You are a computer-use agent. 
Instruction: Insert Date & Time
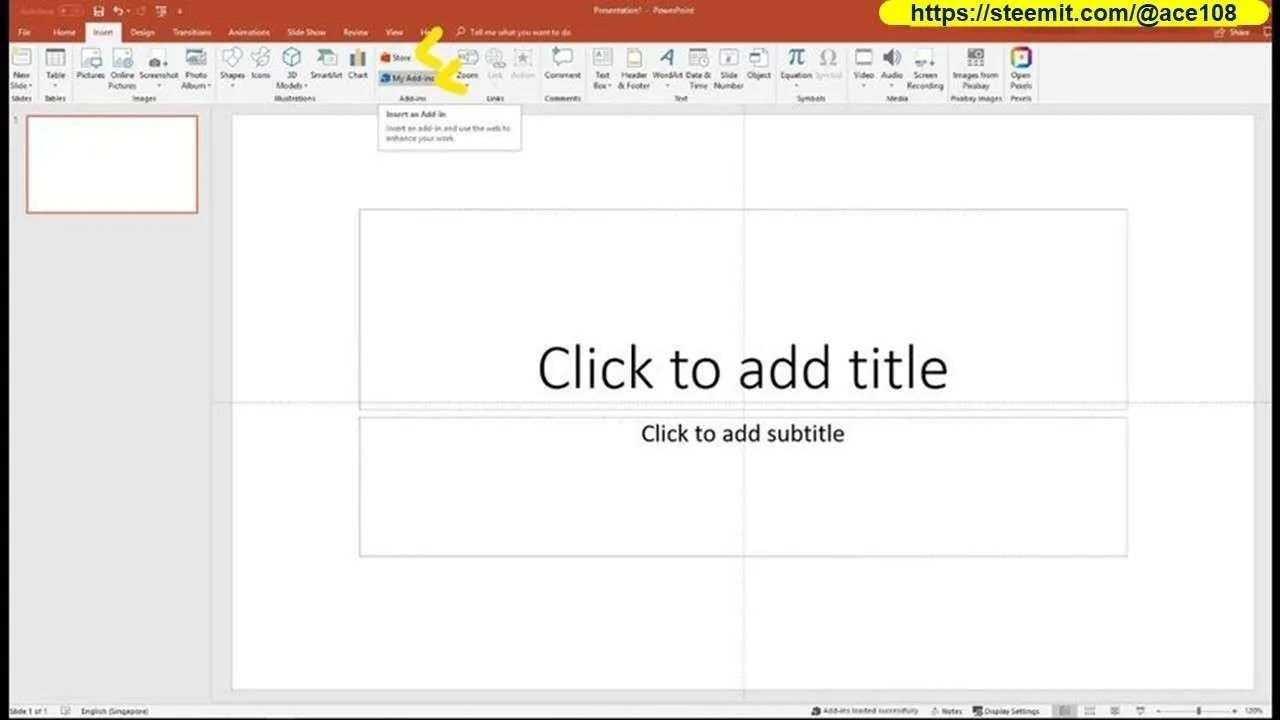(x=698, y=68)
